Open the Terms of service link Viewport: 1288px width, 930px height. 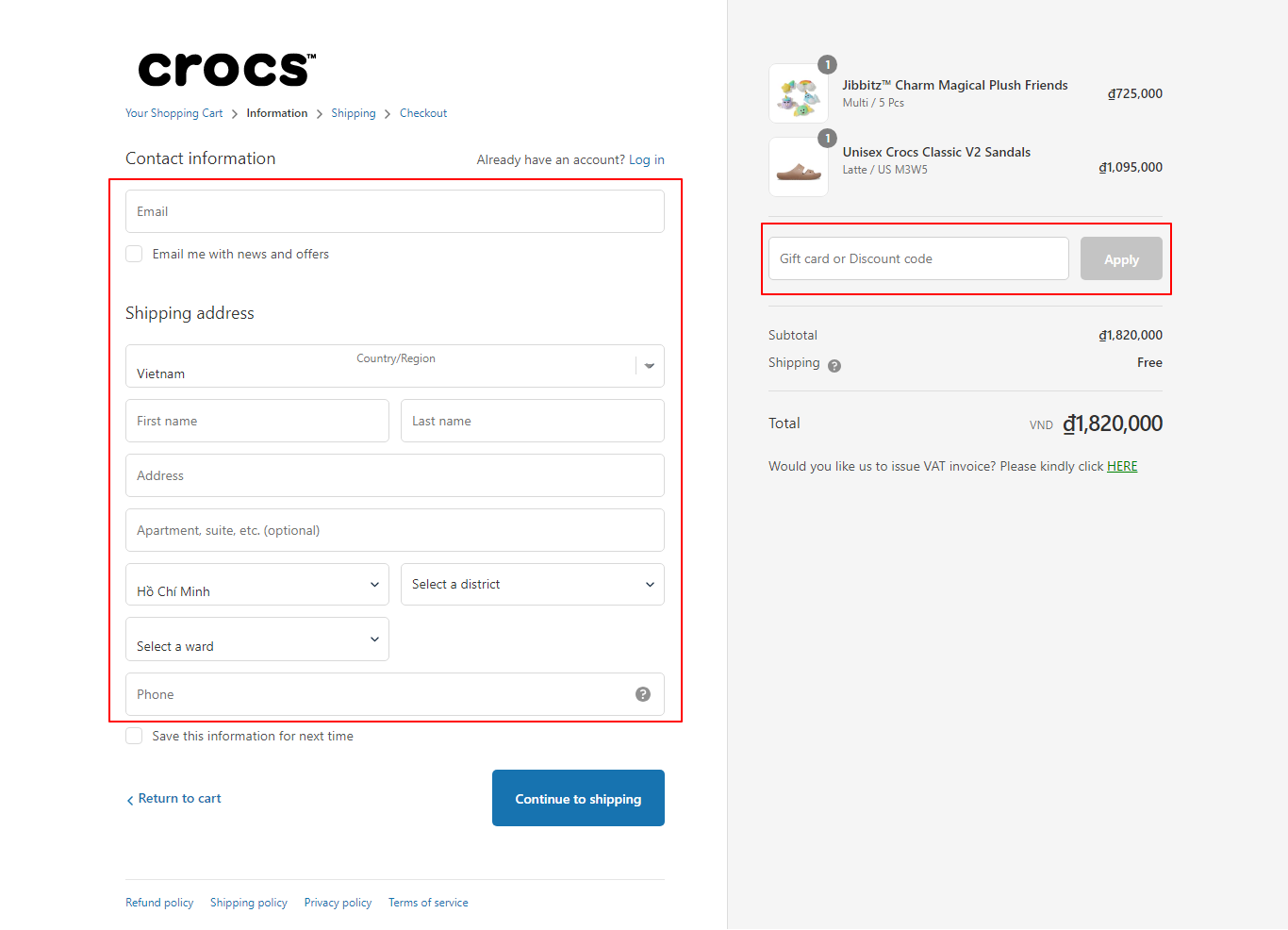[x=428, y=903]
